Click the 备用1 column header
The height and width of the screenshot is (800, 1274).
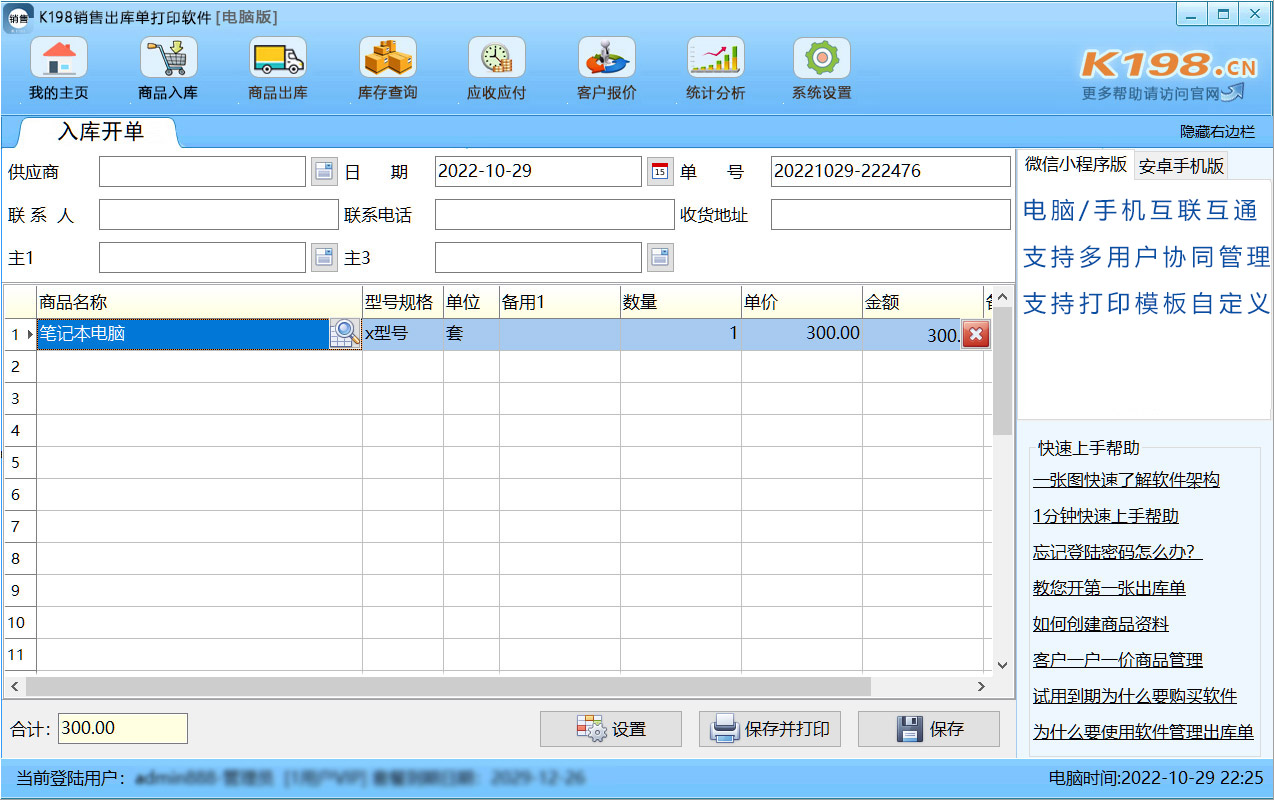tap(560, 303)
